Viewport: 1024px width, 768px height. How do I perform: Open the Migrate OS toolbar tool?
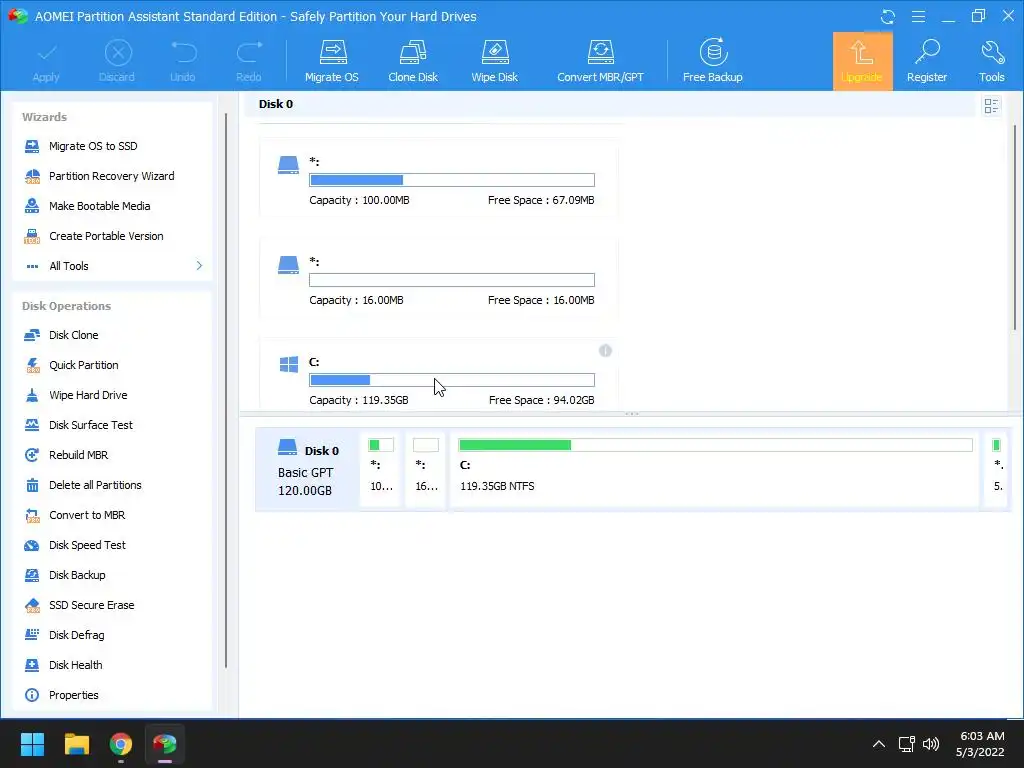coord(332,61)
